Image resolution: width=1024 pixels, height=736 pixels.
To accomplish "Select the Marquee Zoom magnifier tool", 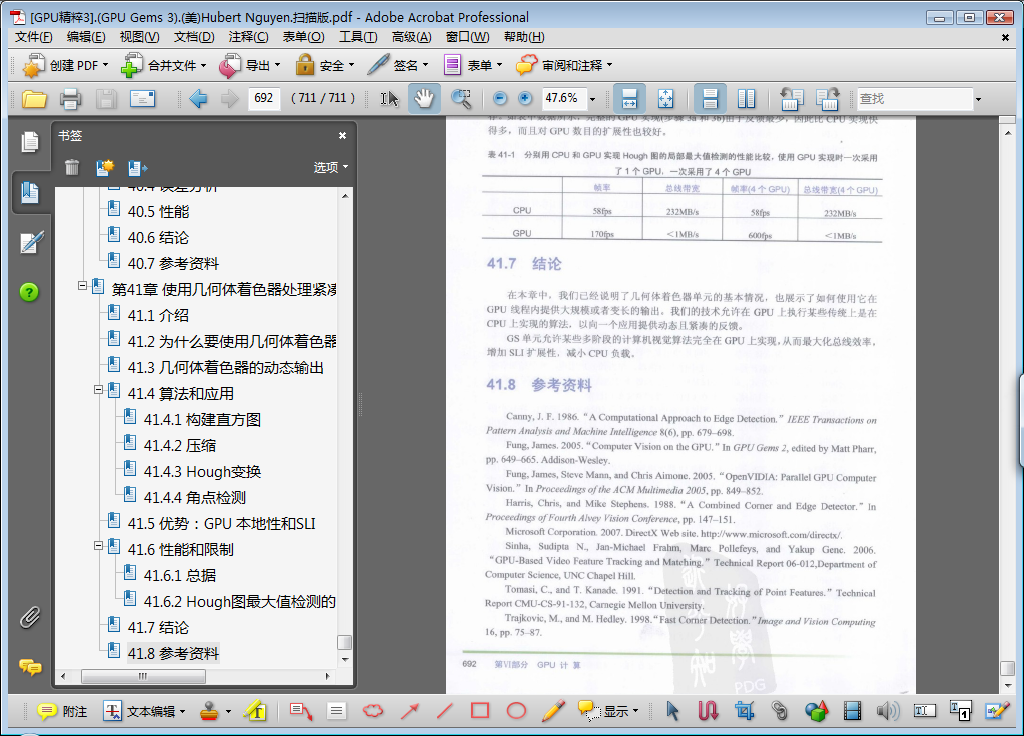I will coord(461,98).
